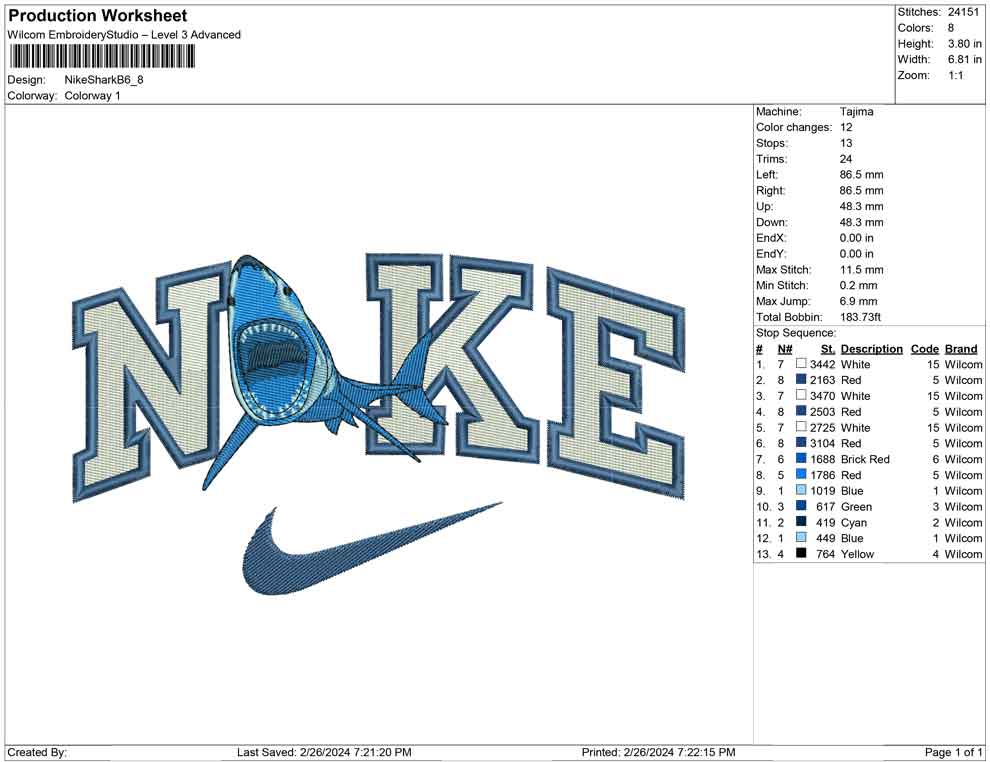The width and height of the screenshot is (990, 762).
Task: Select the 'Green' description in row 10
Action: [x=856, y=506]
